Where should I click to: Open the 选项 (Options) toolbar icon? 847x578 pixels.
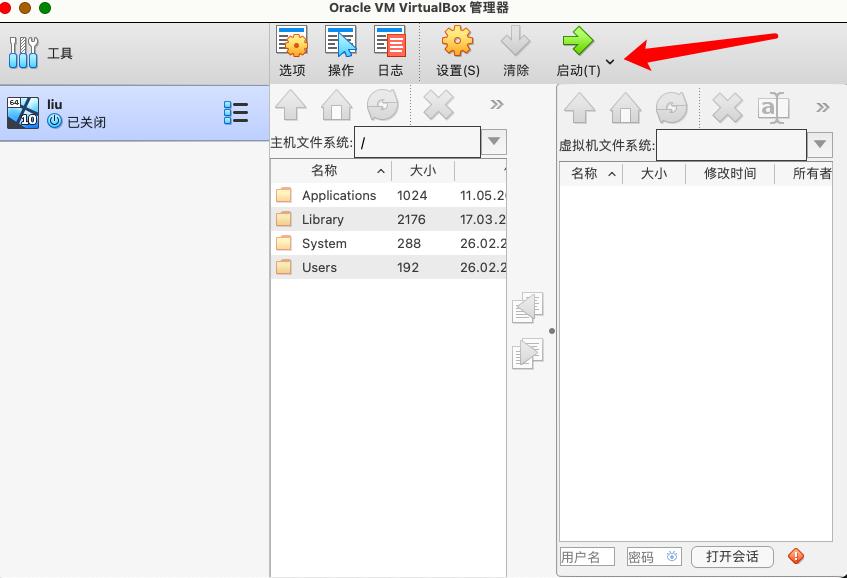pos(292,42)
